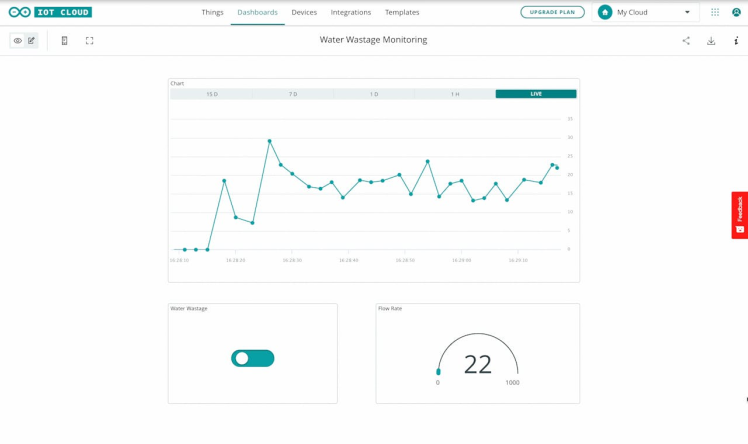Screen dimensions: 748x444
Task: Open fullscreen mode icon
Action: coord(89,41)
